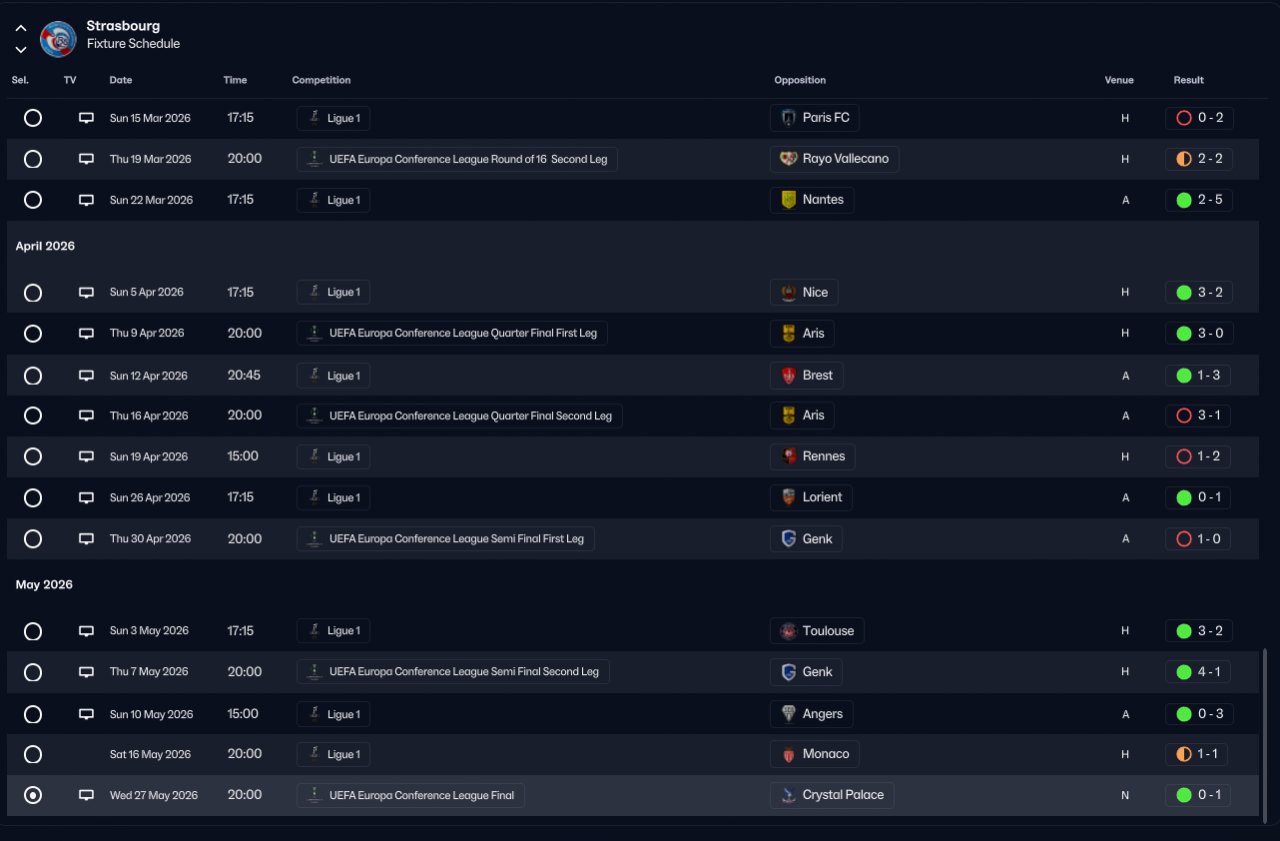Go to previous club with the up chevron
Viewport: 1280px width, 841px height.
(21, 28)
